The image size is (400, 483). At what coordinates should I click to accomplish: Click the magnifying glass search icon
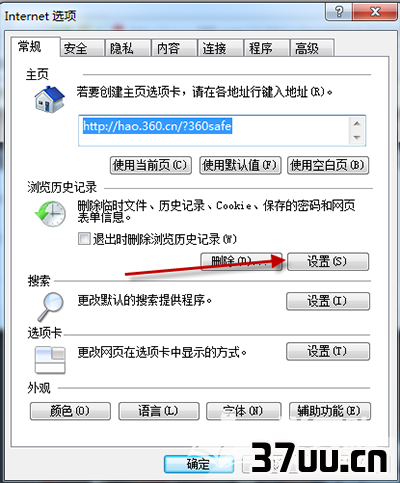pos(50,307)
